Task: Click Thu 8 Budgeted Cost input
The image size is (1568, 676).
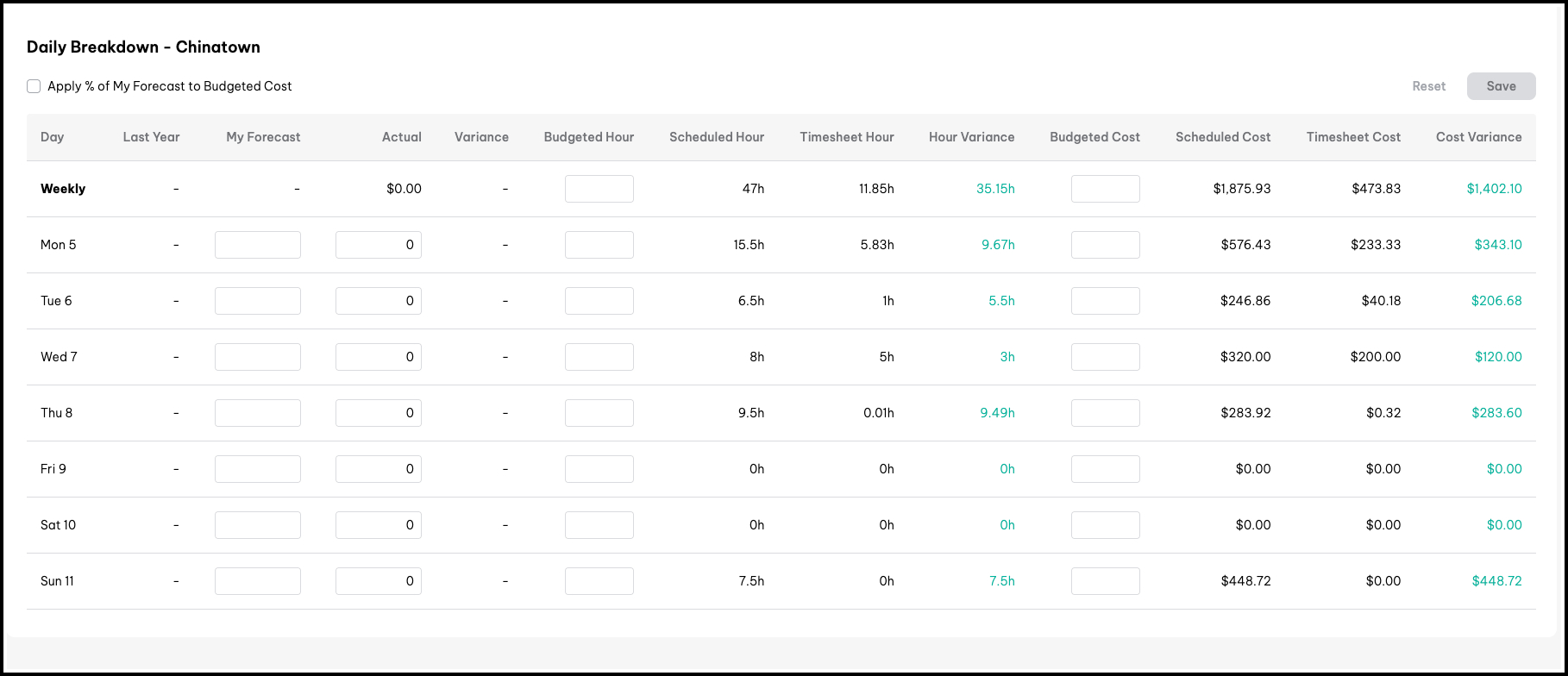Action: coord(1105,413)
